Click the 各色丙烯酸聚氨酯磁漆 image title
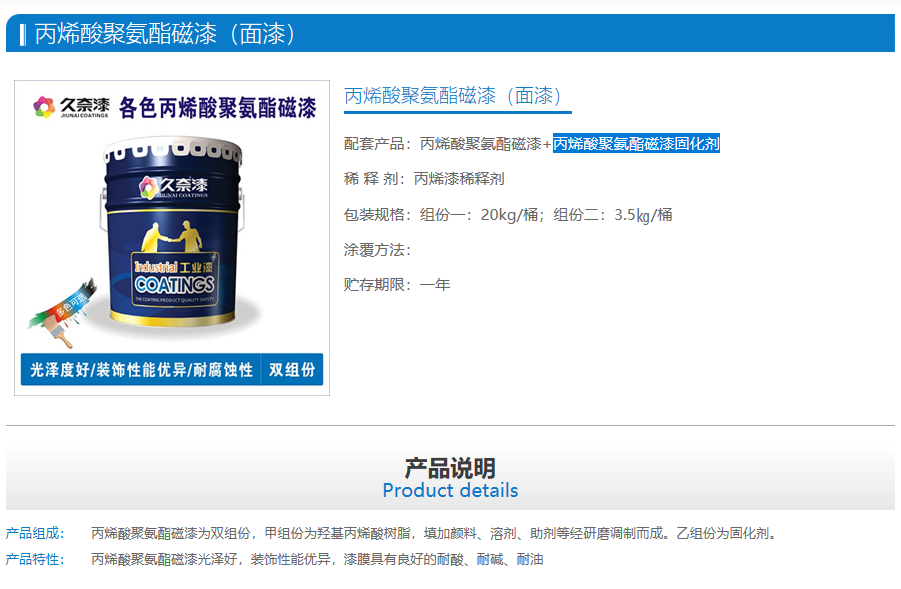The height and width of the screenshot is (589, 901). (x=217, y=107)
